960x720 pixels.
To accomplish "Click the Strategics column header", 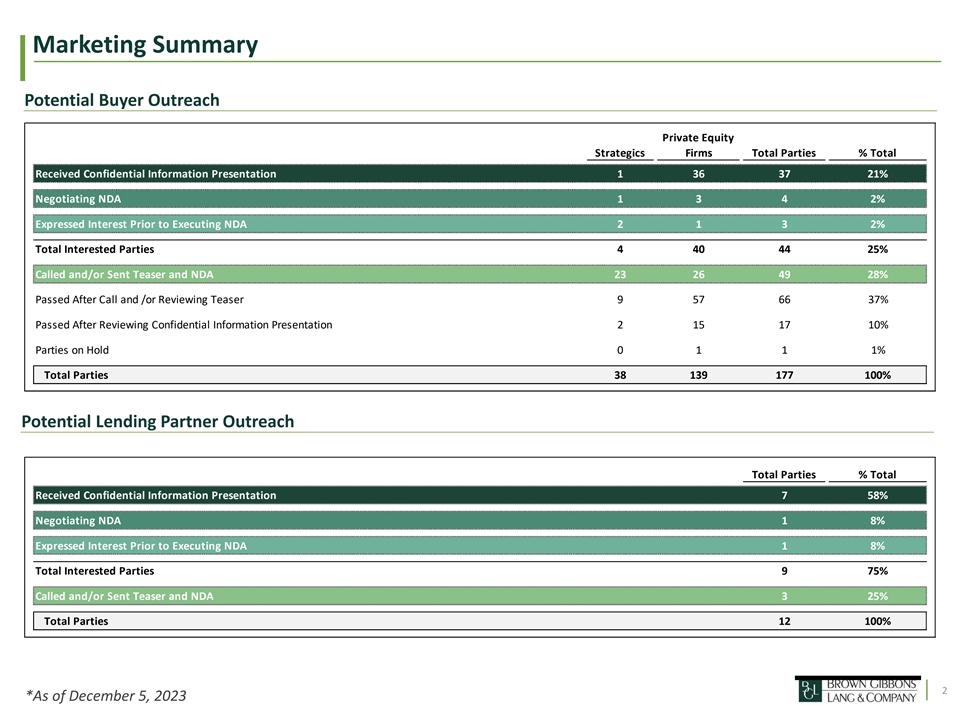I will pos(620,153).
